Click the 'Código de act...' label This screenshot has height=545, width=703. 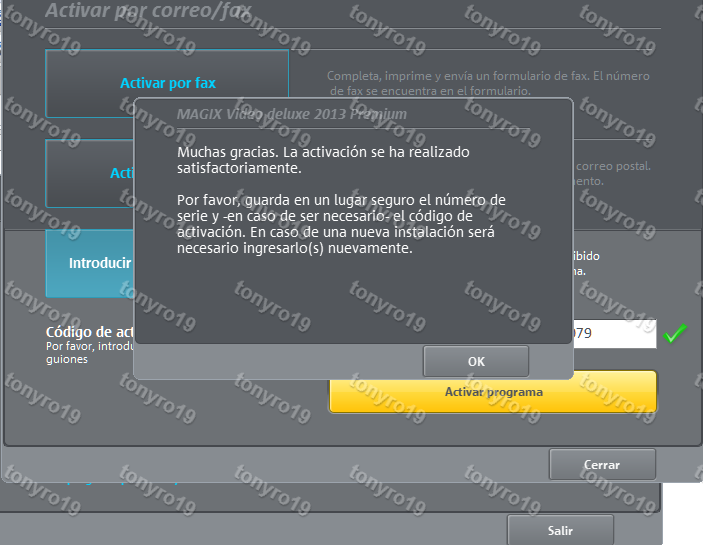90,332
